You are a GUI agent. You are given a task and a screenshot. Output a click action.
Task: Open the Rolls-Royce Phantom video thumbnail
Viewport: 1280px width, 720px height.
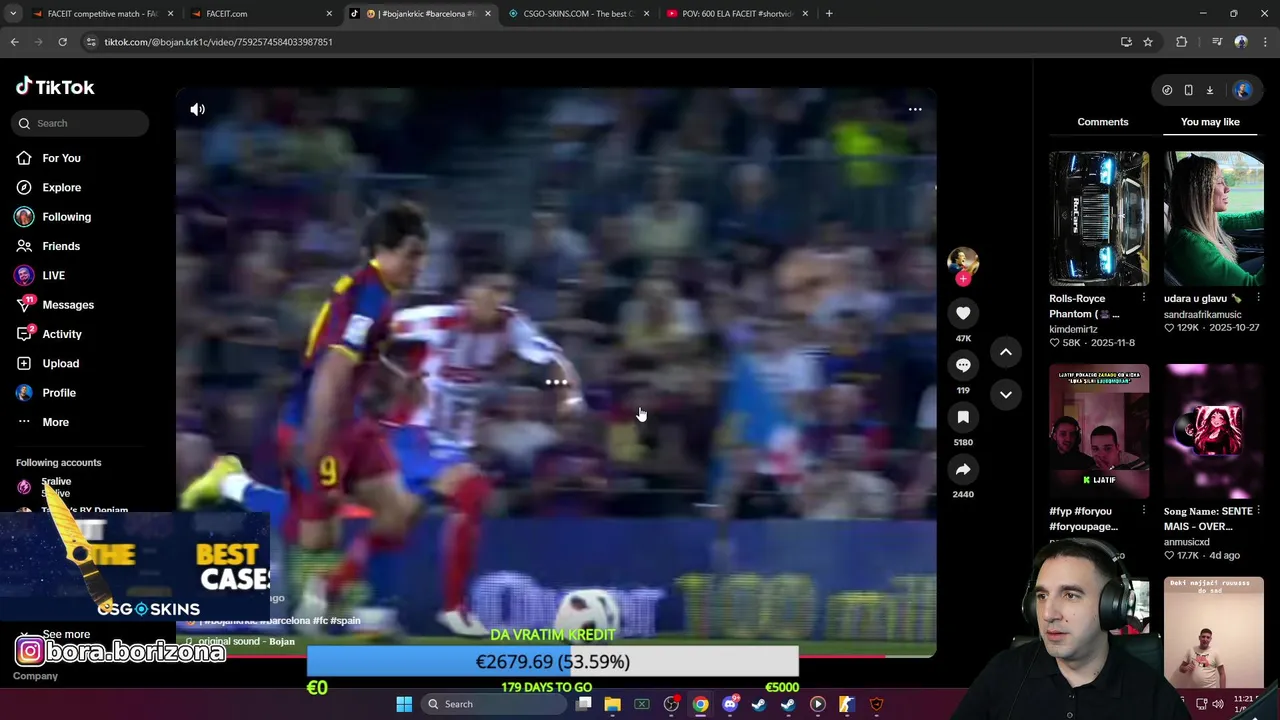[x=1099, y=219]
